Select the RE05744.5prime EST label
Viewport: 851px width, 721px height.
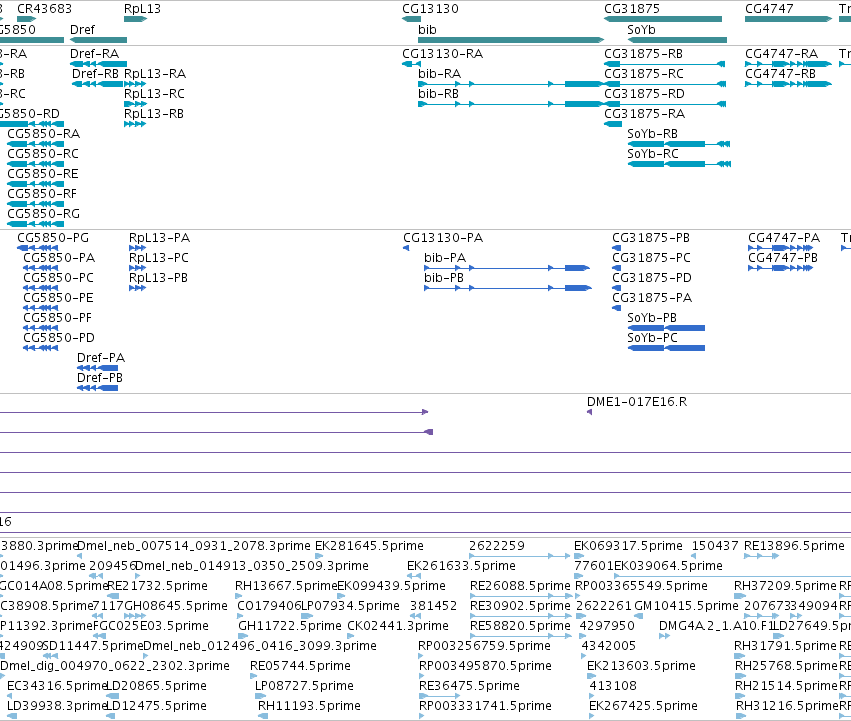(x=300, y=666)
